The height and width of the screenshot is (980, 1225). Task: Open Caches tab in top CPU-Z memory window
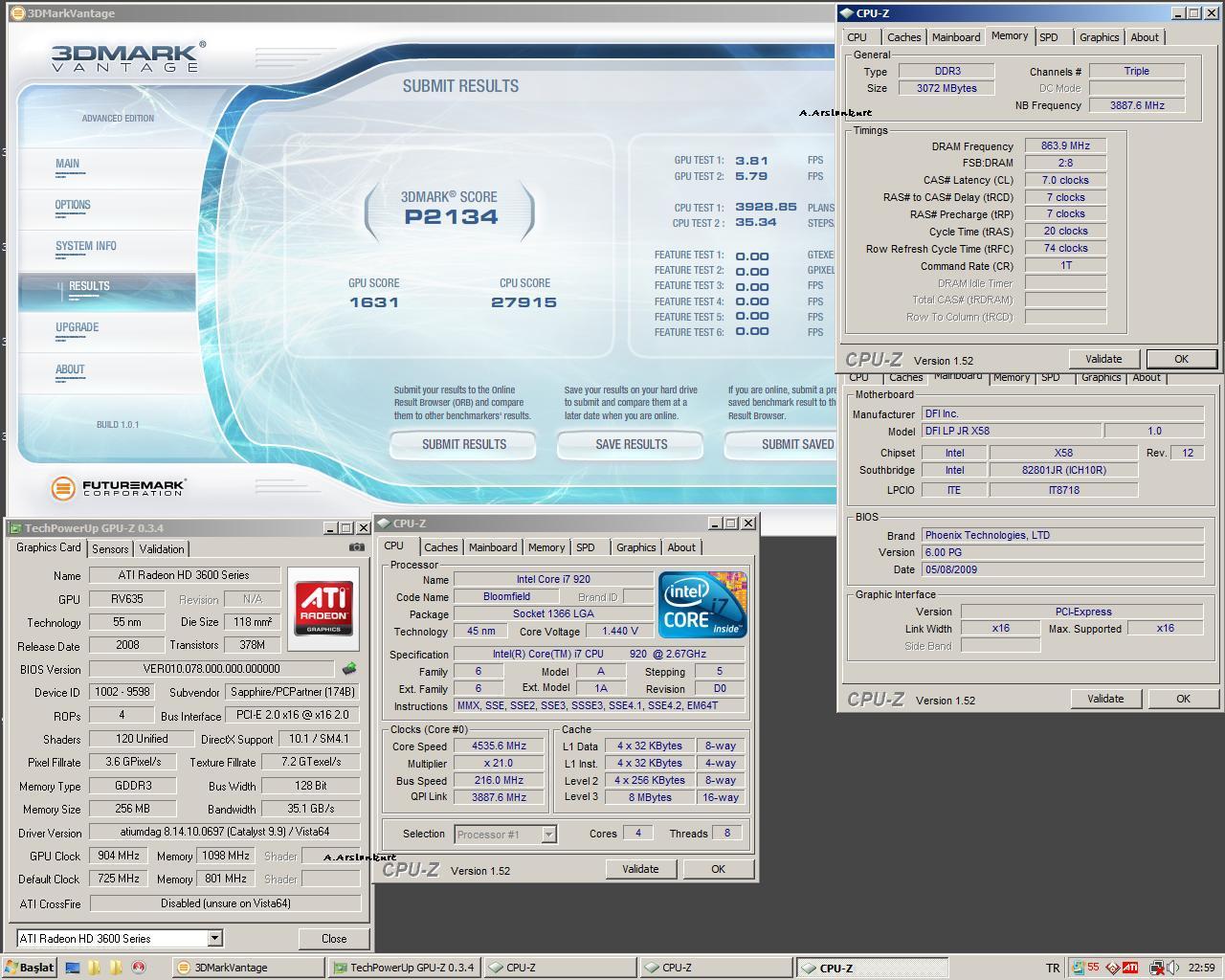[904, 37]
